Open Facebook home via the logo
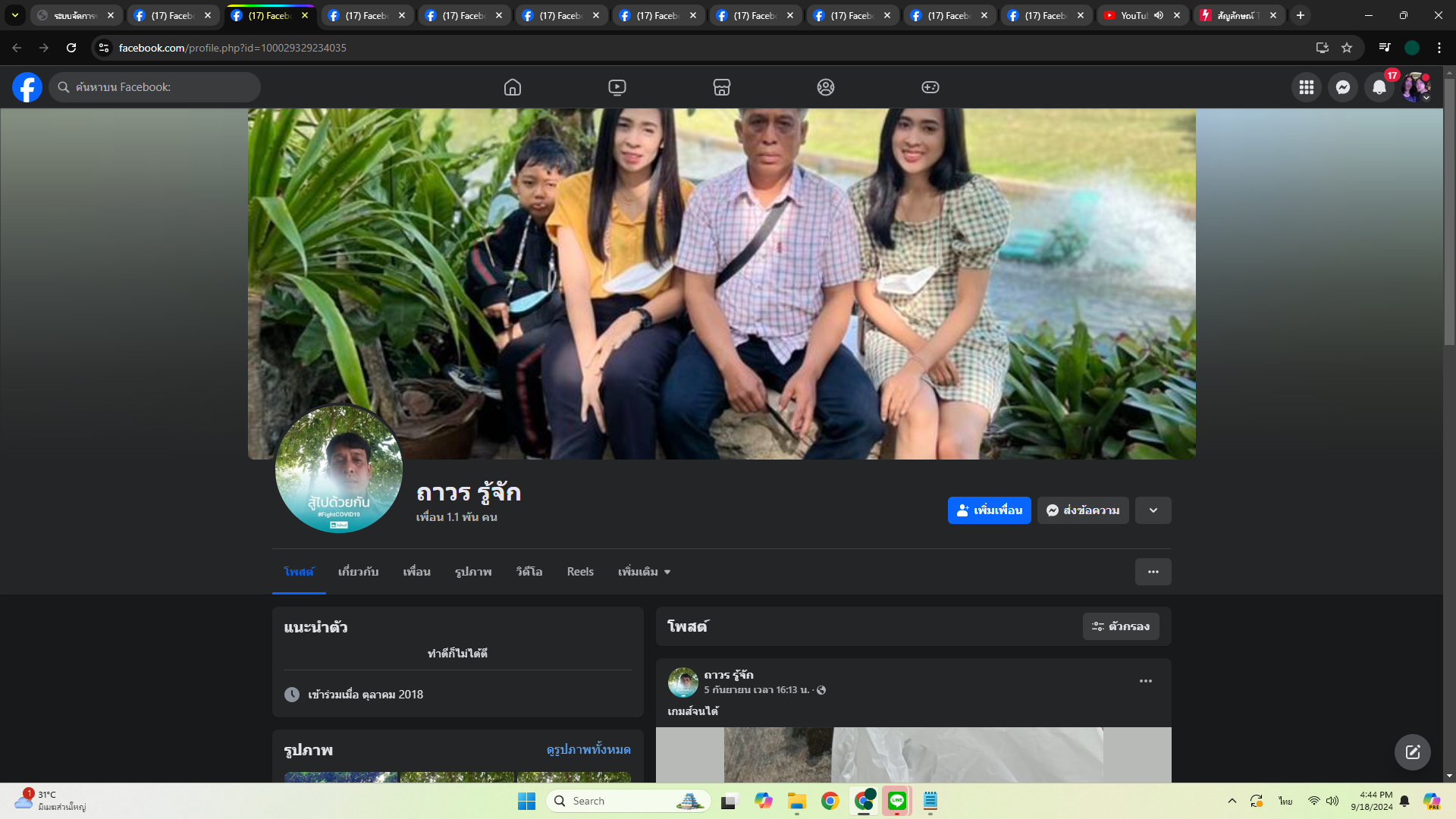The image size is (1456, 819). 27,87
